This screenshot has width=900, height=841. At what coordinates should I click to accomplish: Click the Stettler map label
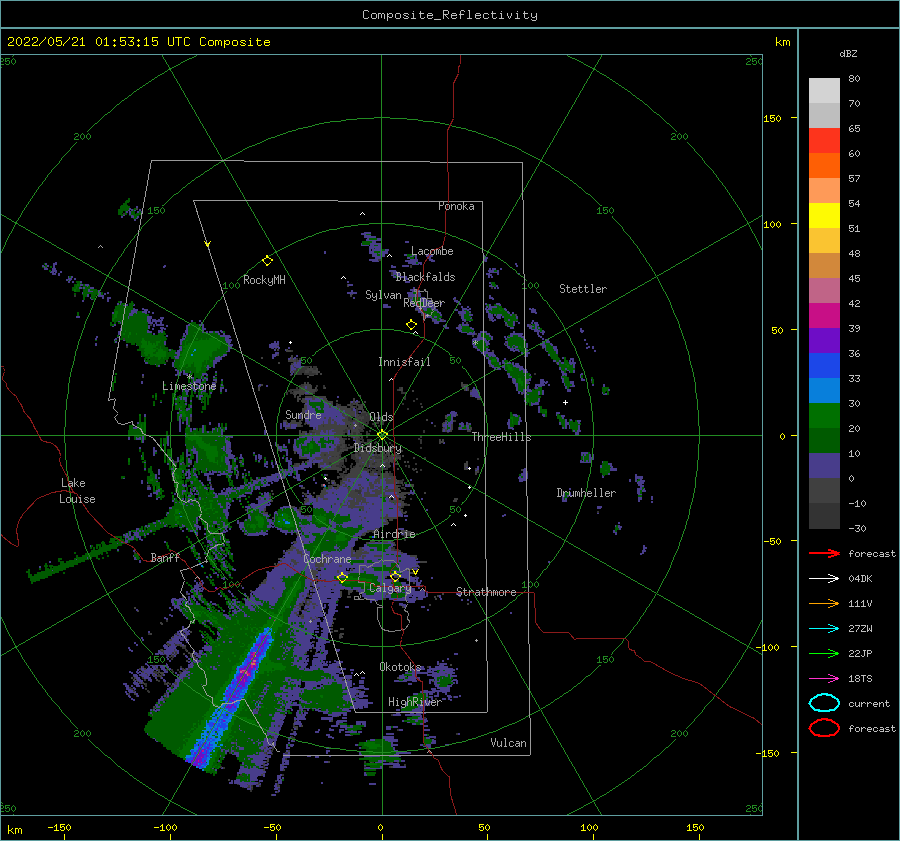click(583, 289)
